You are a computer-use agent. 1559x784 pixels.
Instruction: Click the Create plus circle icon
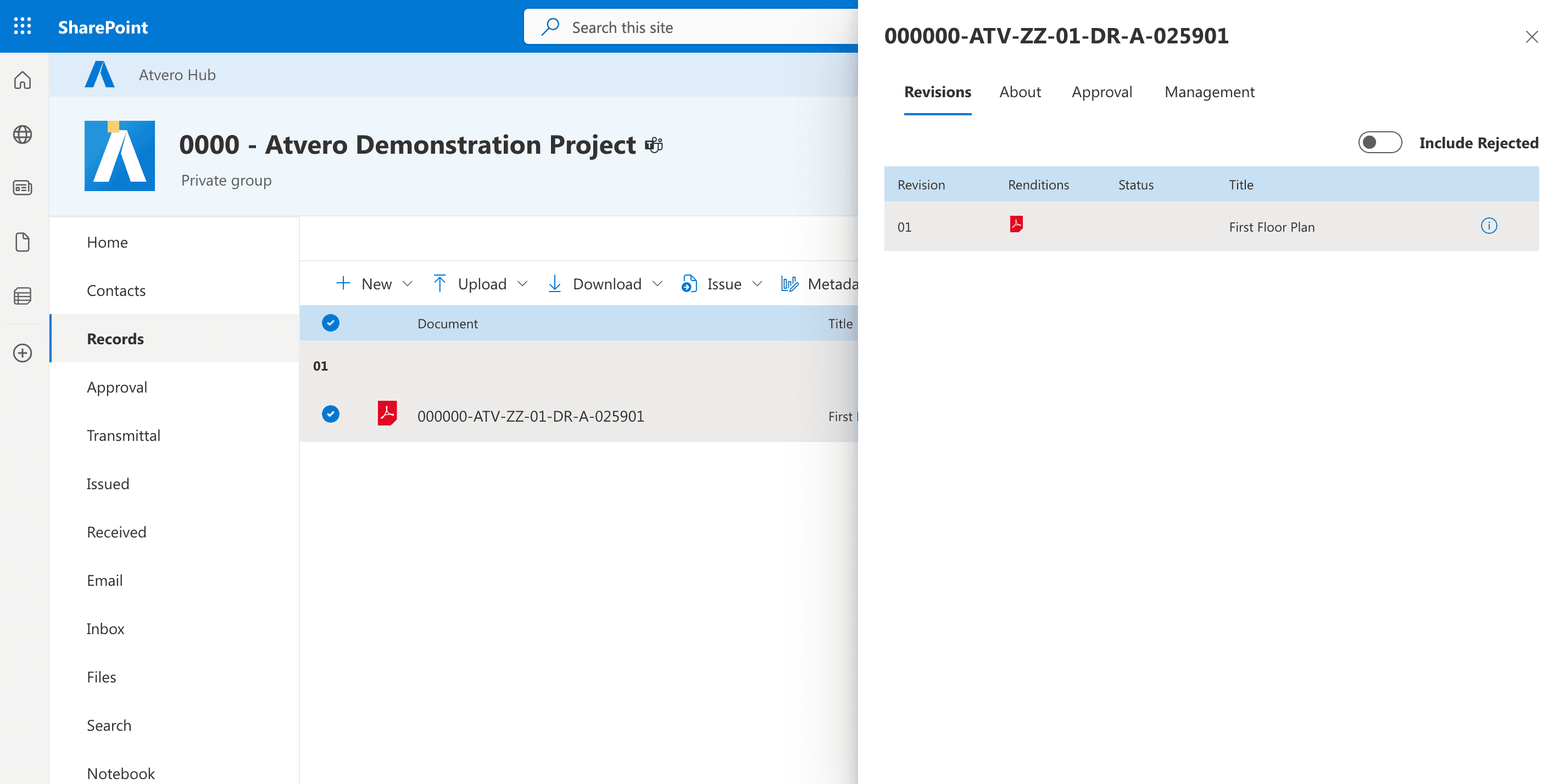[23, 352]
